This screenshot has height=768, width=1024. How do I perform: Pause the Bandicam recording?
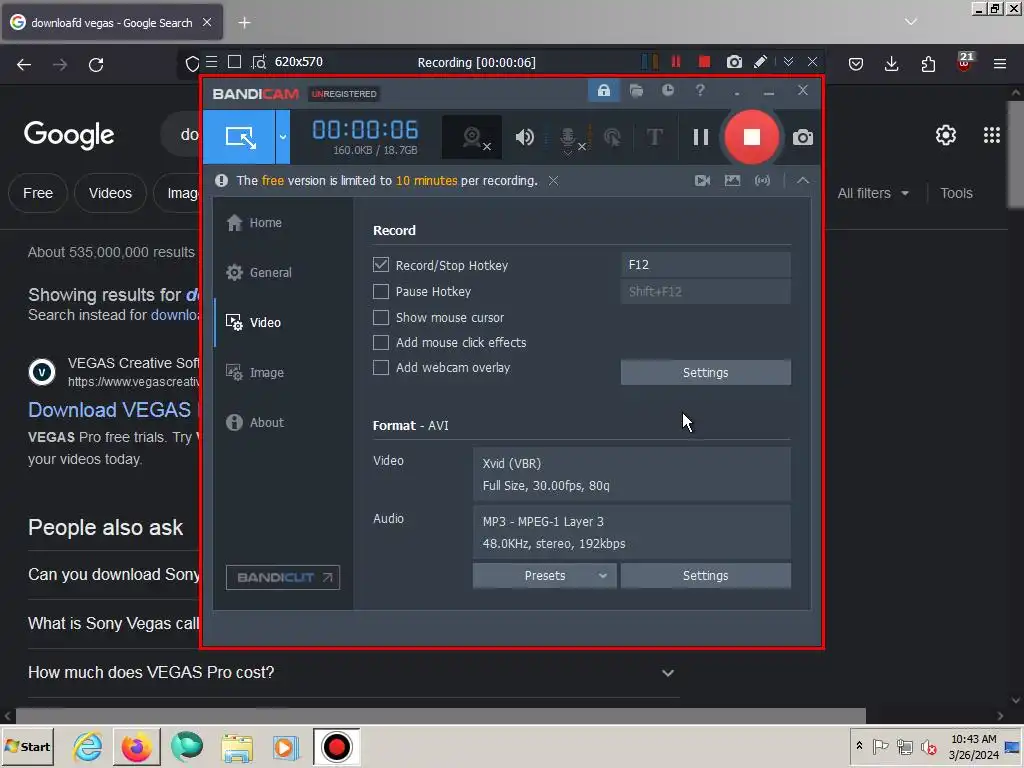coord(701,137)
